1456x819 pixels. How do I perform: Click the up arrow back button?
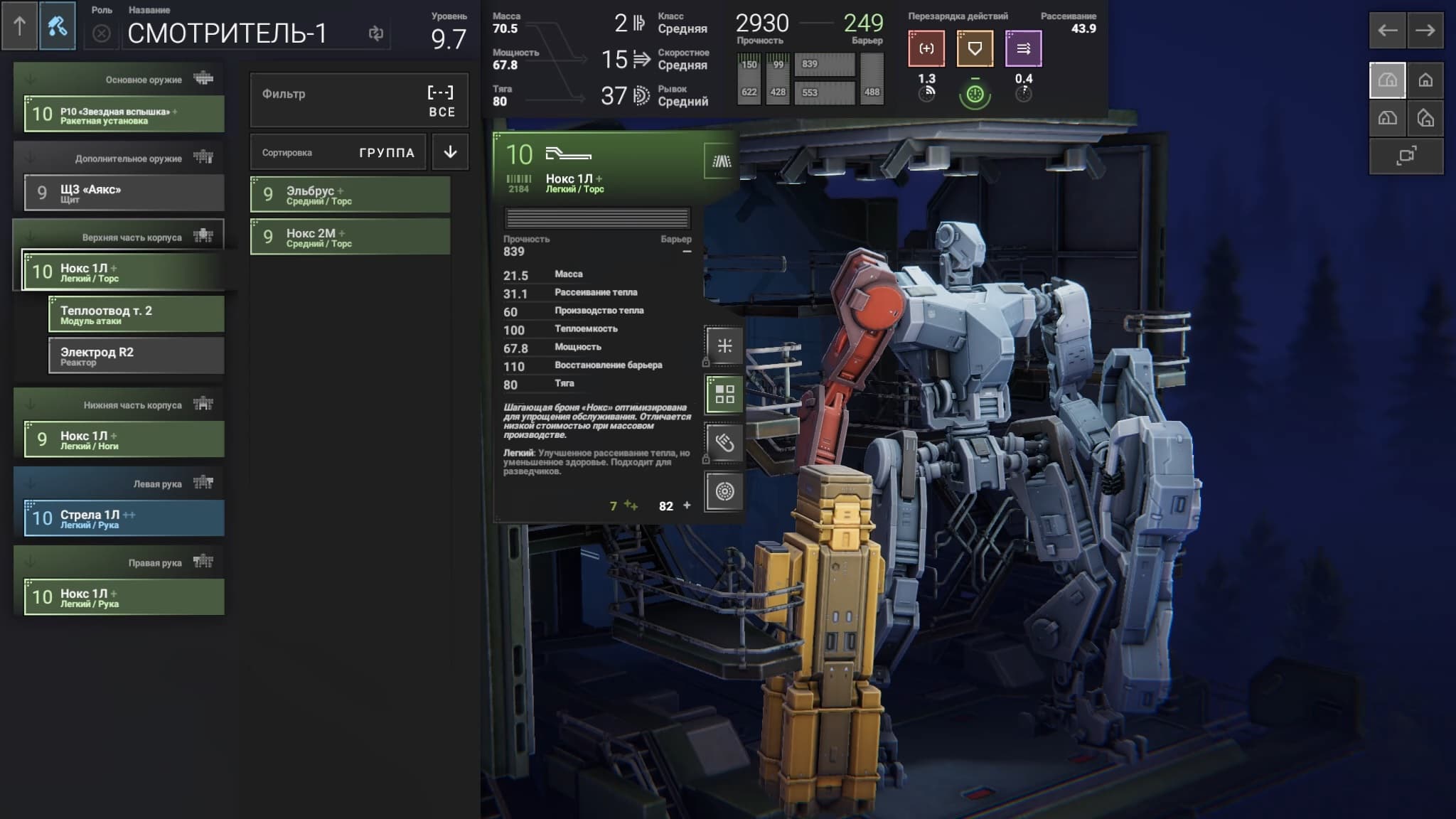click(19, 27)
